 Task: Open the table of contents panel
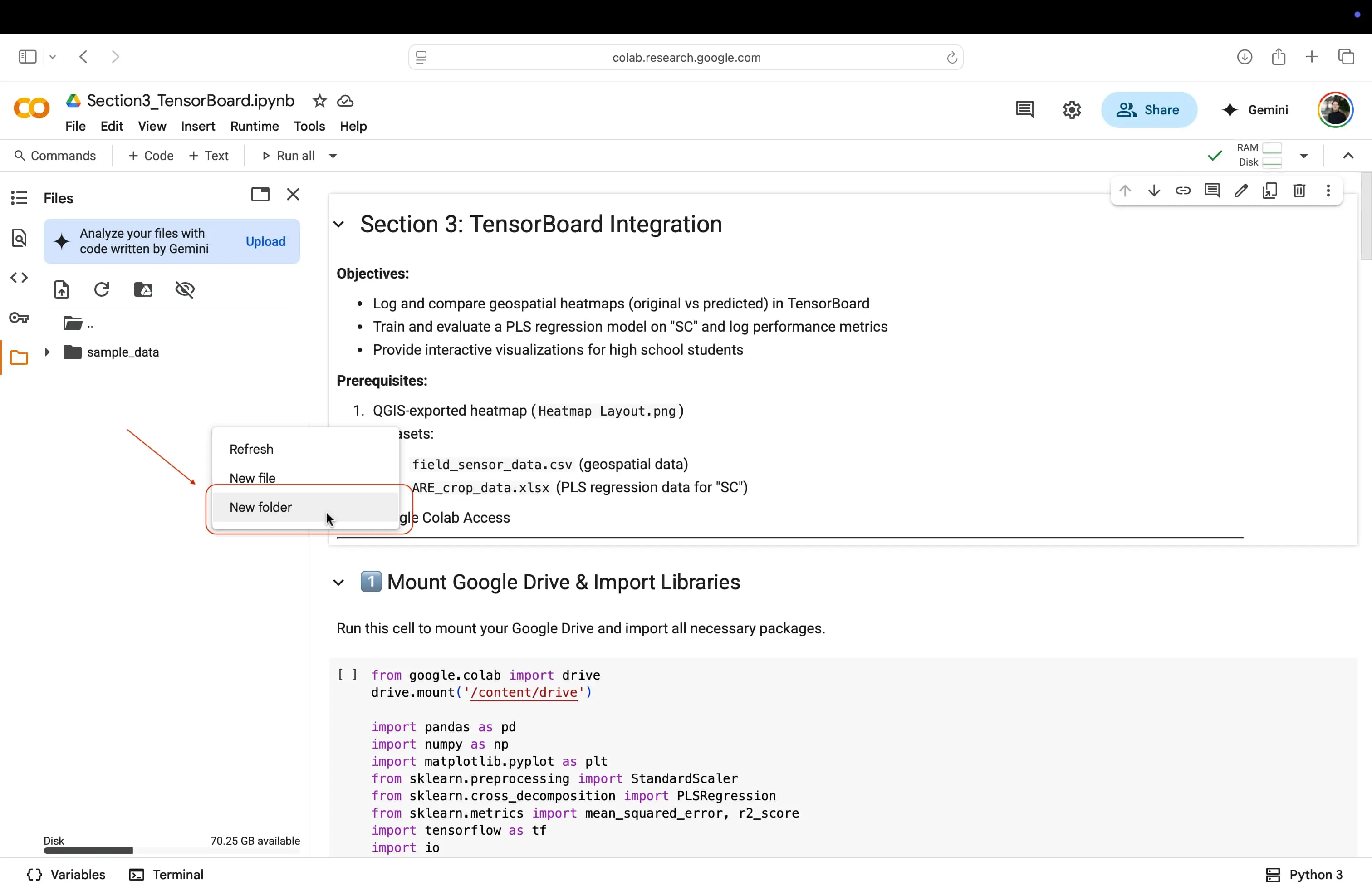pyautogui.click(x=19, y=198)
